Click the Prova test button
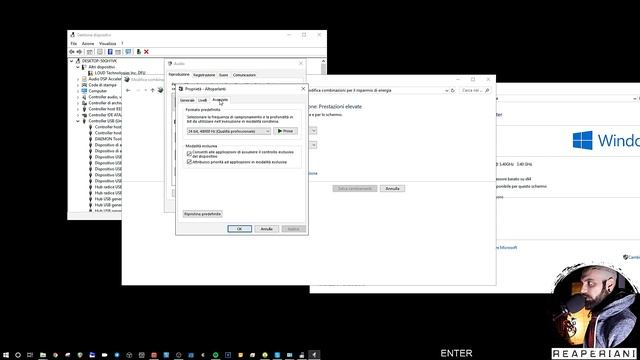The height and width of the screenshot is (360, 640). [x=285, y=131]
